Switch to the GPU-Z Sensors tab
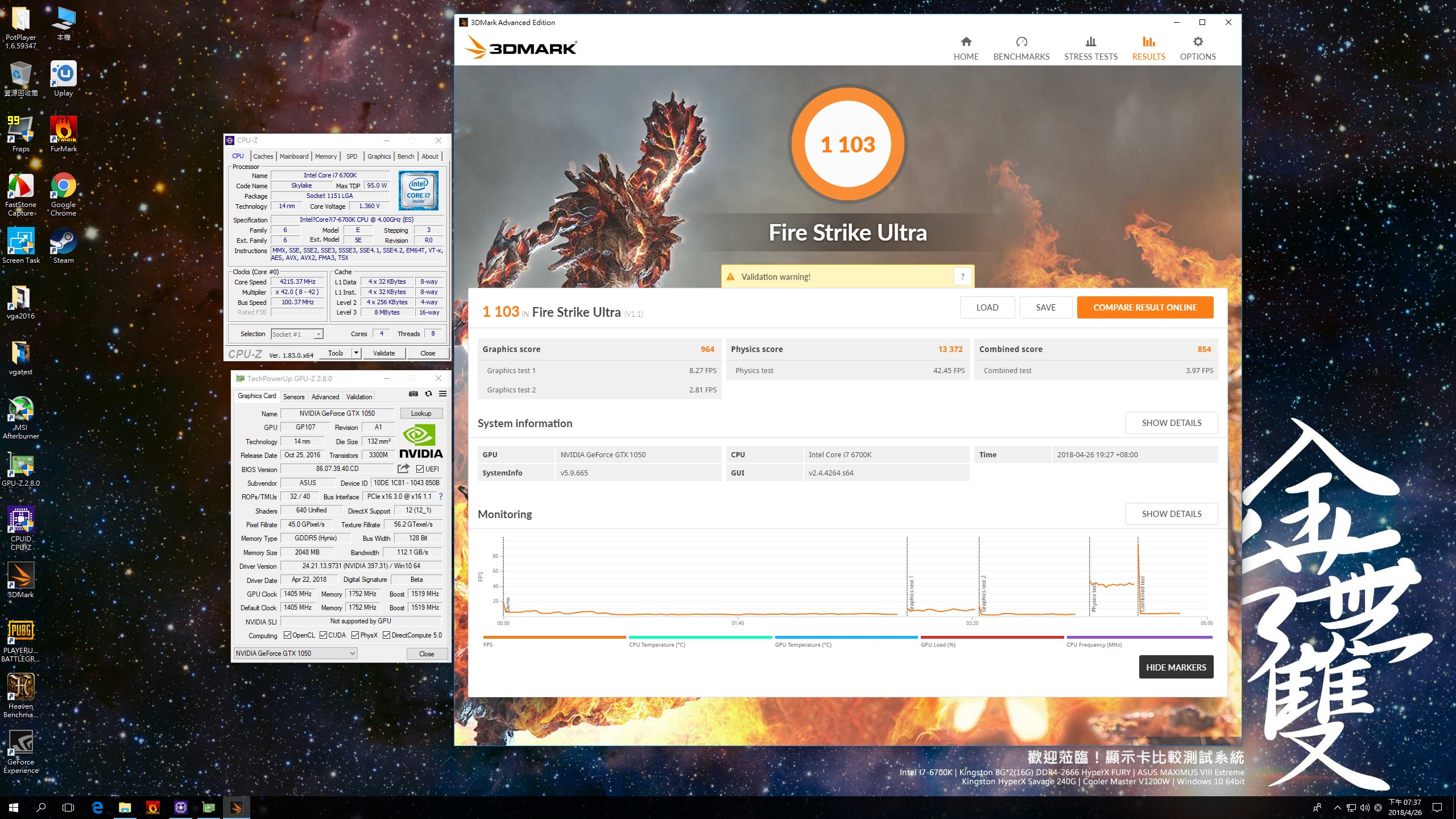The height and width of the screenshot is (819, 1456). (x=293, y=397)
